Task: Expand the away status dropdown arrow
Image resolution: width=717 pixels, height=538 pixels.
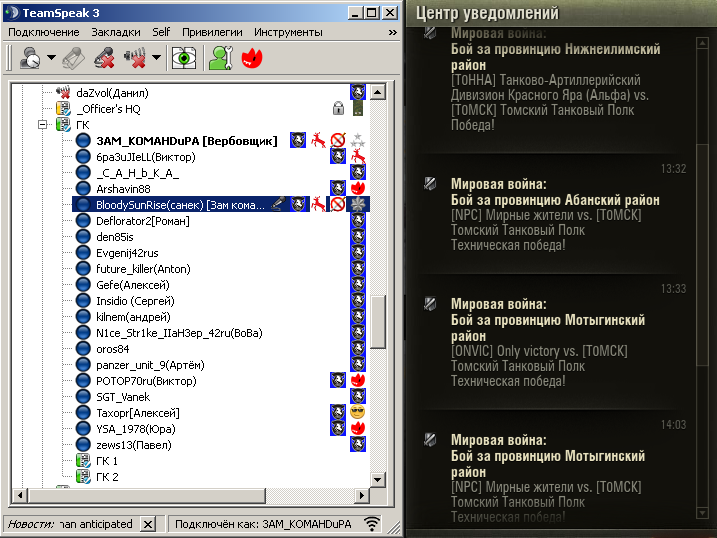Action: (x=52, y=58)
